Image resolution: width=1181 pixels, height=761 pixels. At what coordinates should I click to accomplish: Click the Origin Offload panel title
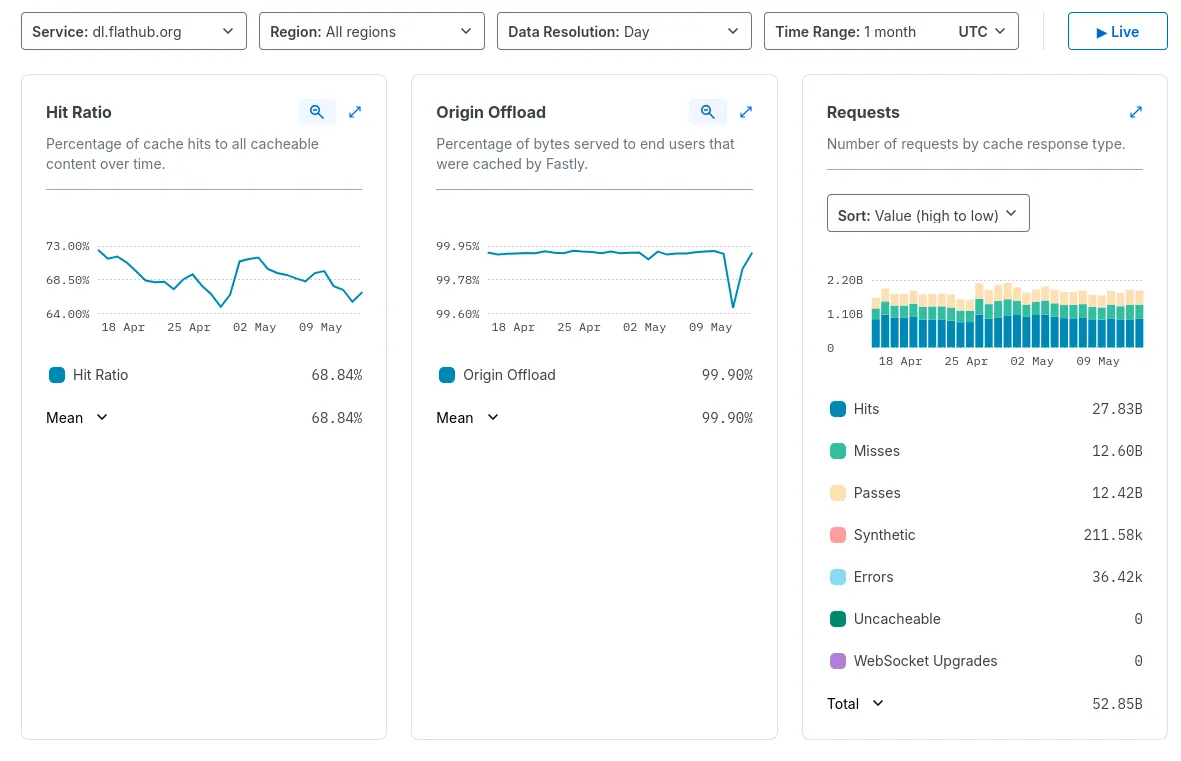point(491,112)
